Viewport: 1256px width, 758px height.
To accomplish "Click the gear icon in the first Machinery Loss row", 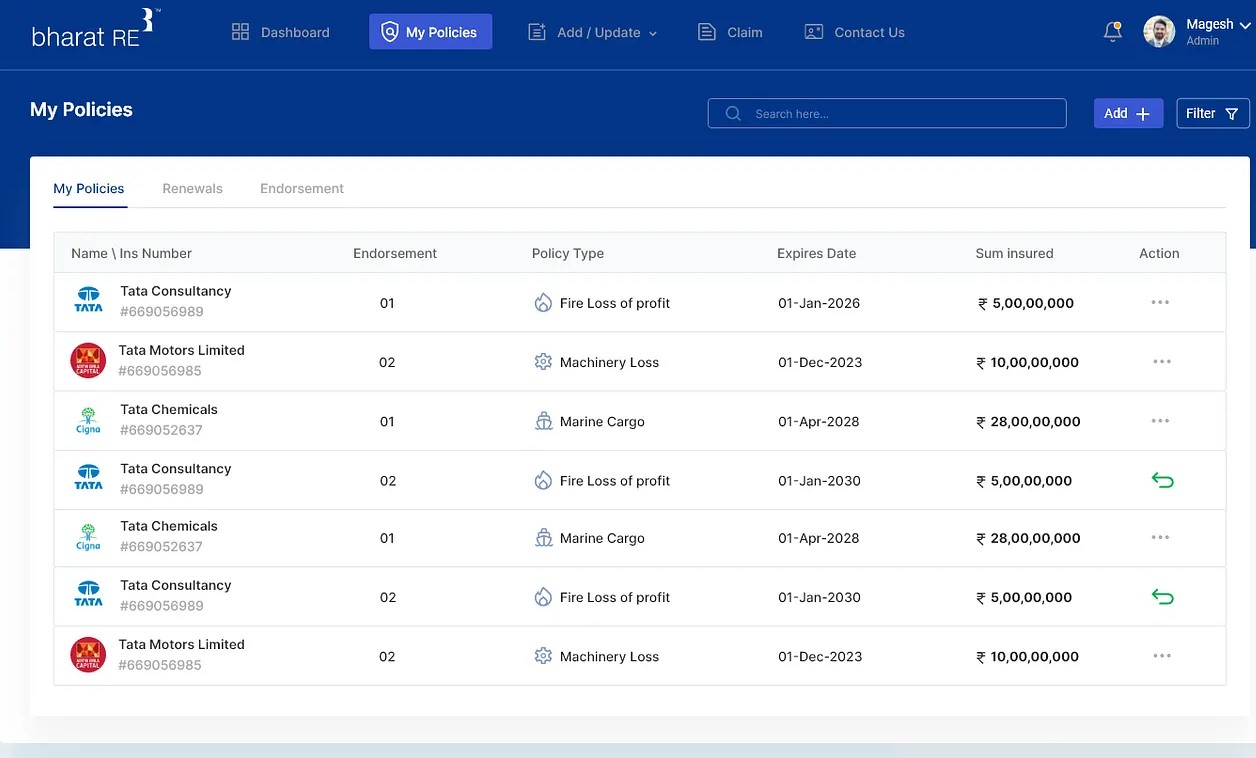I will (x=543, y=362).
